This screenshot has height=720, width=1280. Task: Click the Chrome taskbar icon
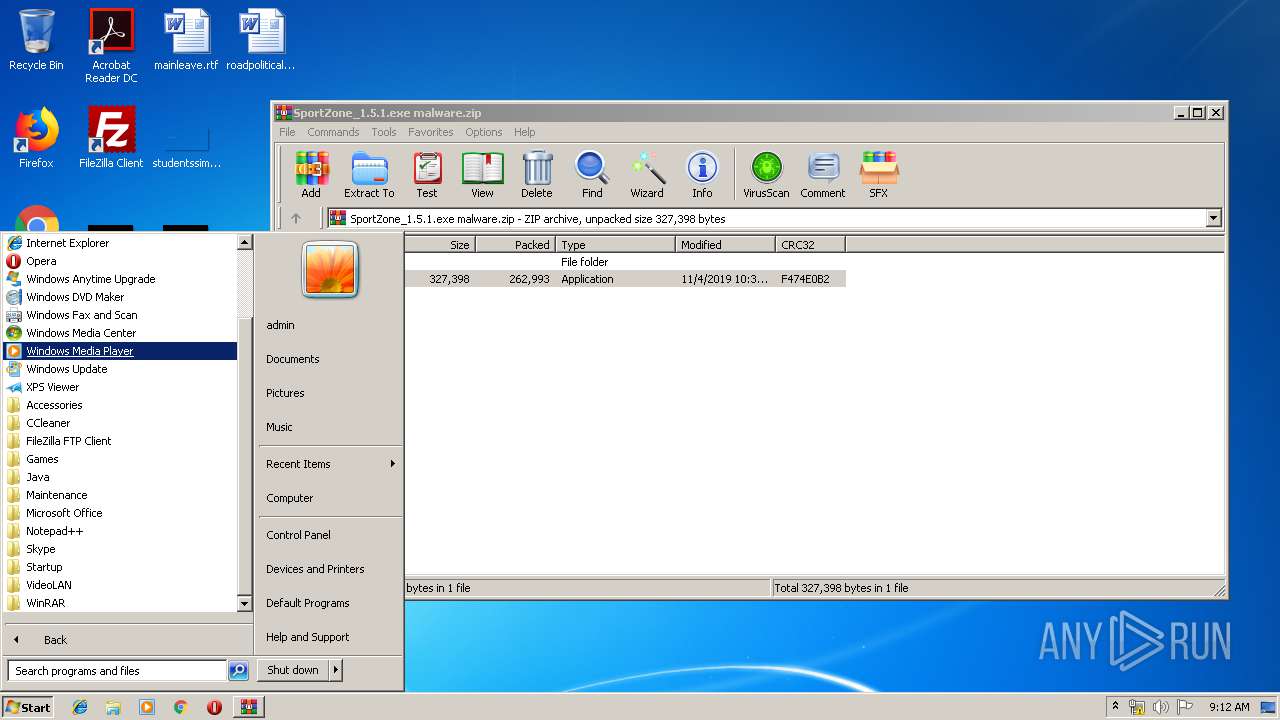coord(180,707)
